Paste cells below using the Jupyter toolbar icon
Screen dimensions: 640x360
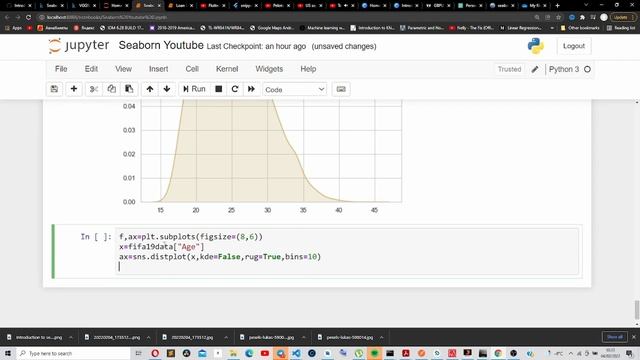click(129, 89)
